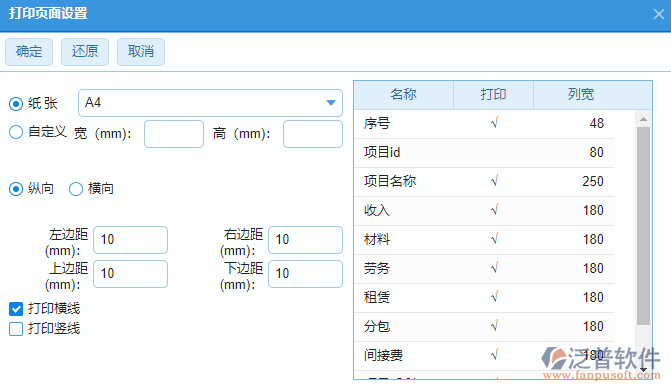The image size is (671, 391).
Task: Click the 打印 column header
Action: pos(493,95)
